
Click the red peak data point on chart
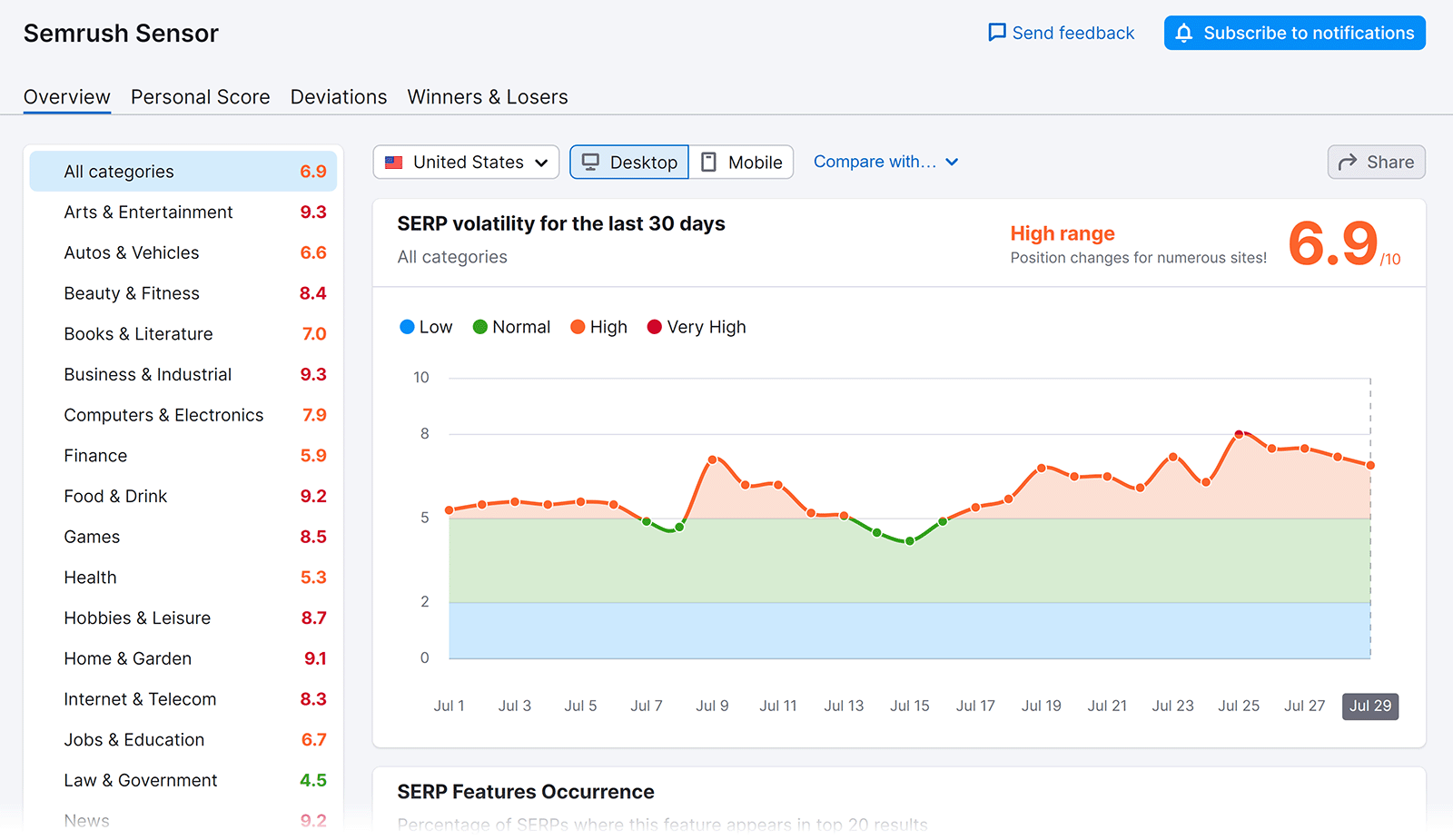1239,434
